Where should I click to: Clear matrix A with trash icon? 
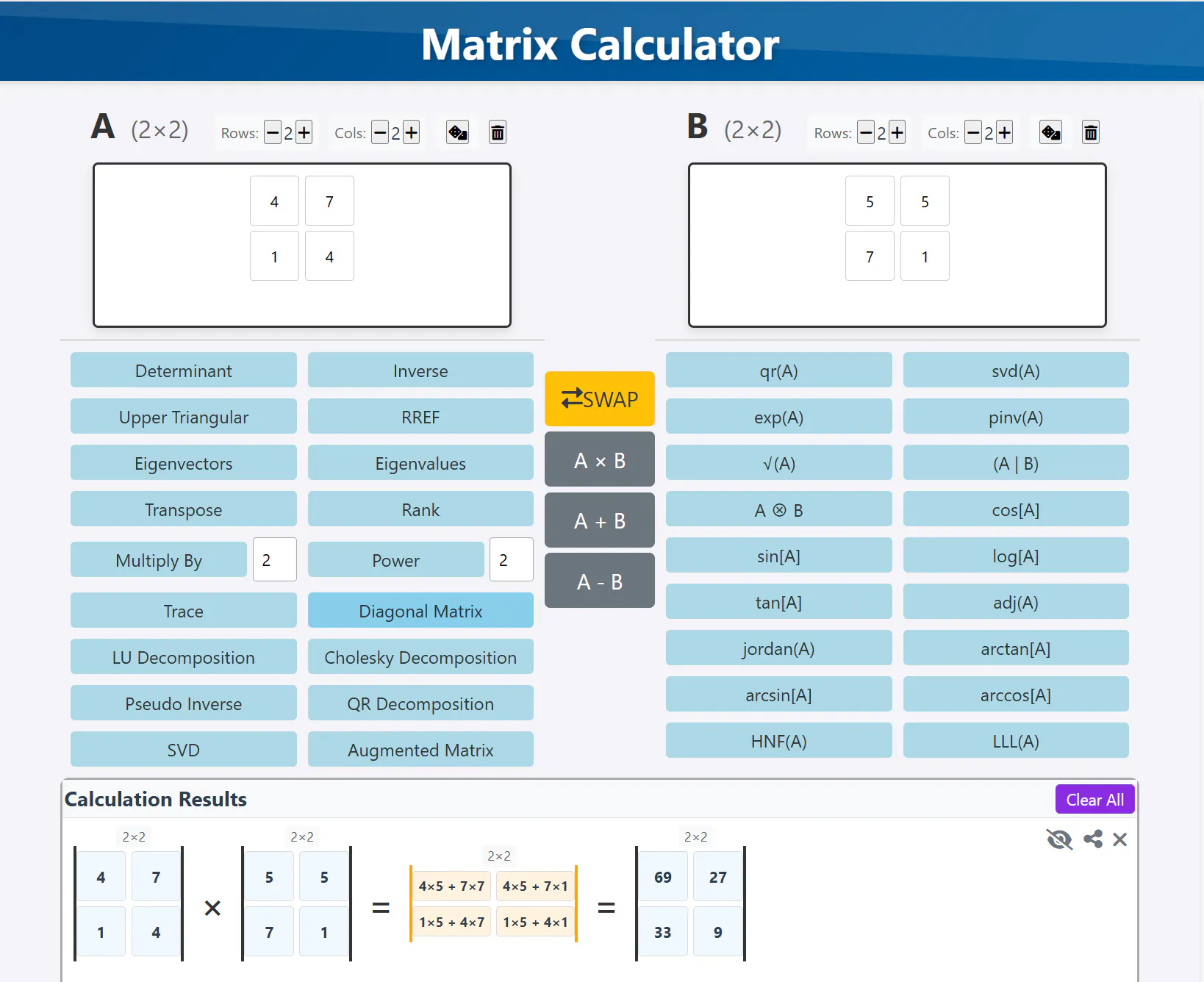click(498, 132)
